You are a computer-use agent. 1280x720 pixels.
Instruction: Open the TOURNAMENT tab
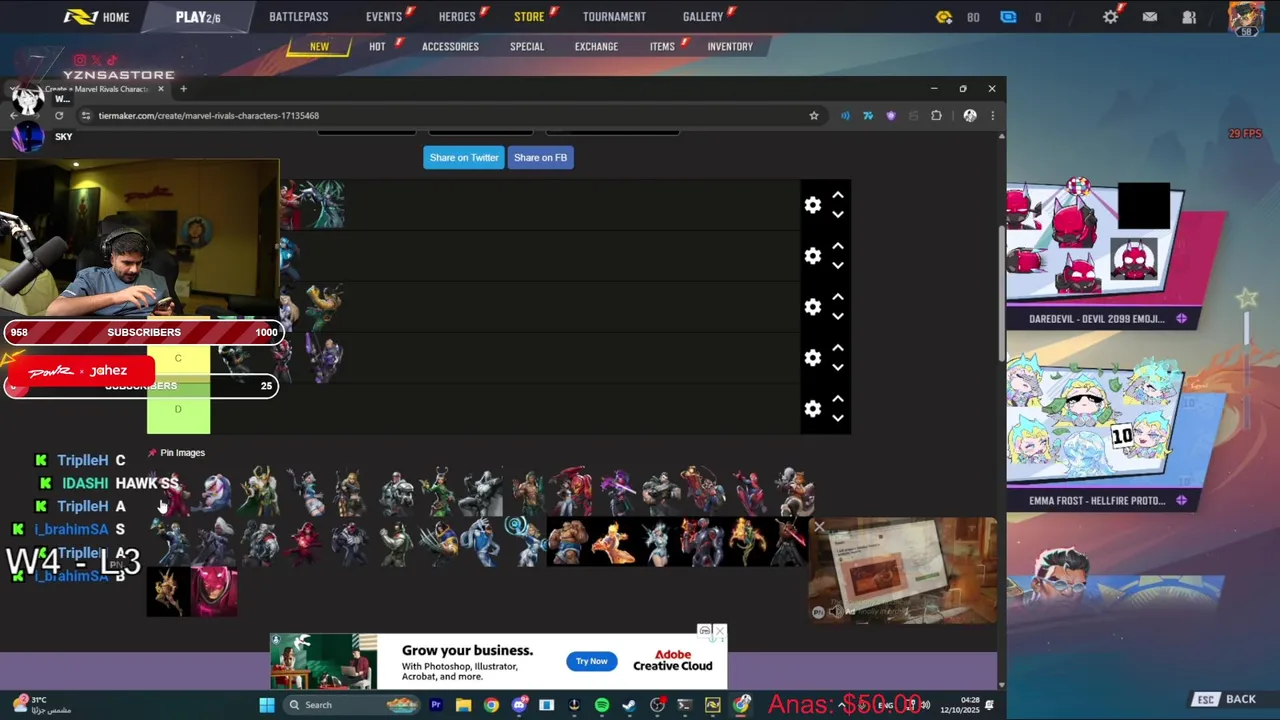tap(614, 17)
